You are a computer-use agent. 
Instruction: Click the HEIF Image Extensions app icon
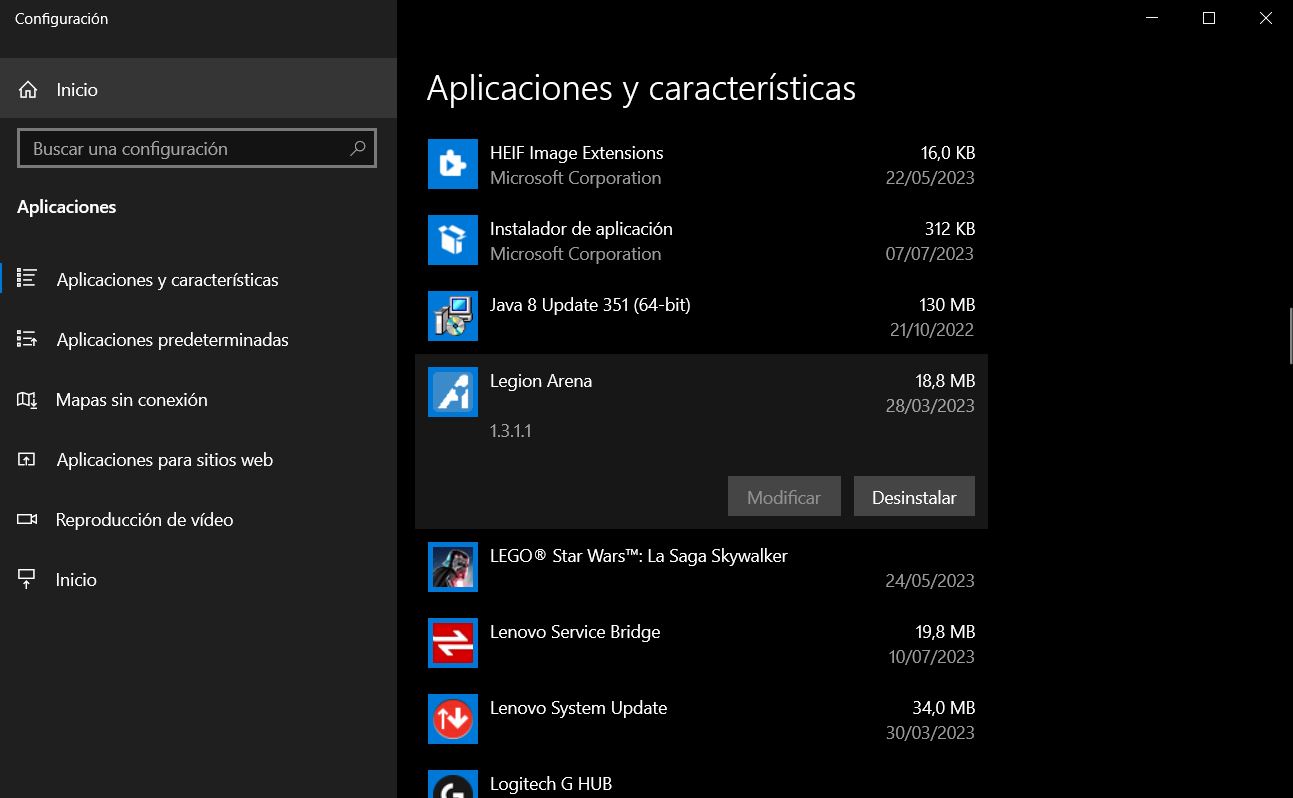coord(453,164)
